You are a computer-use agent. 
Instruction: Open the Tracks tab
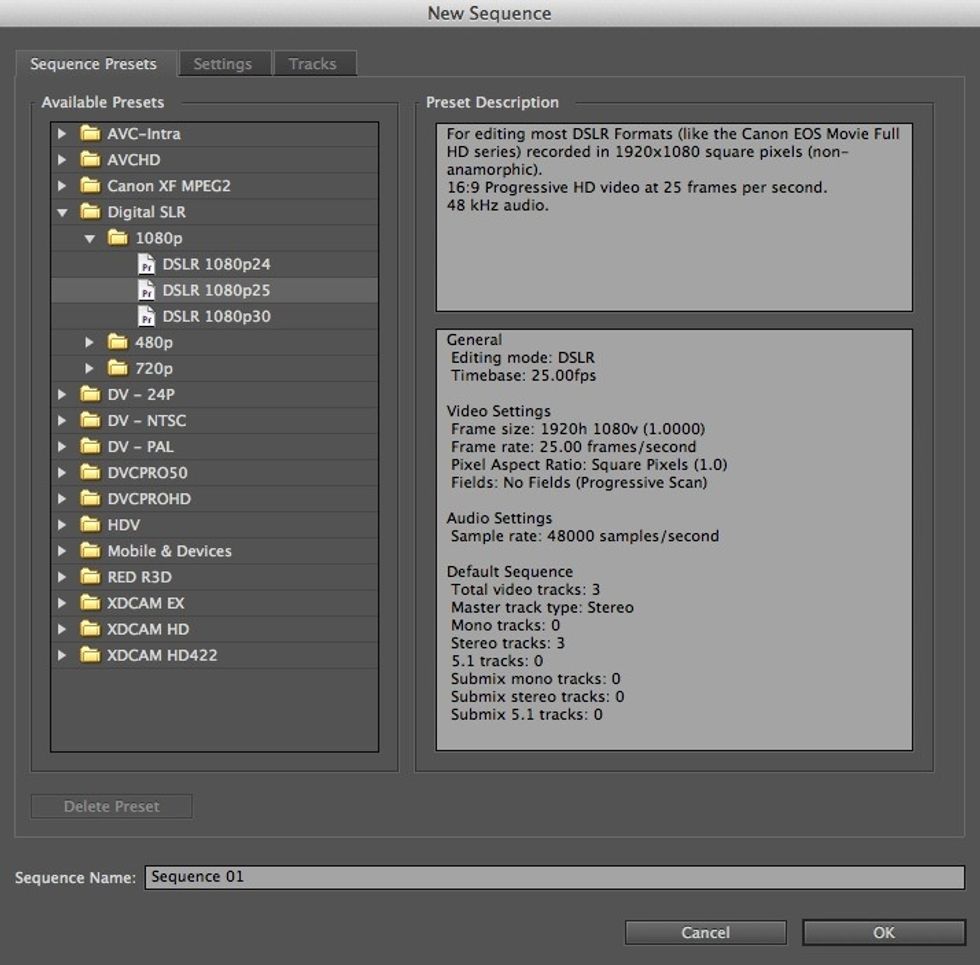point(314,63)
